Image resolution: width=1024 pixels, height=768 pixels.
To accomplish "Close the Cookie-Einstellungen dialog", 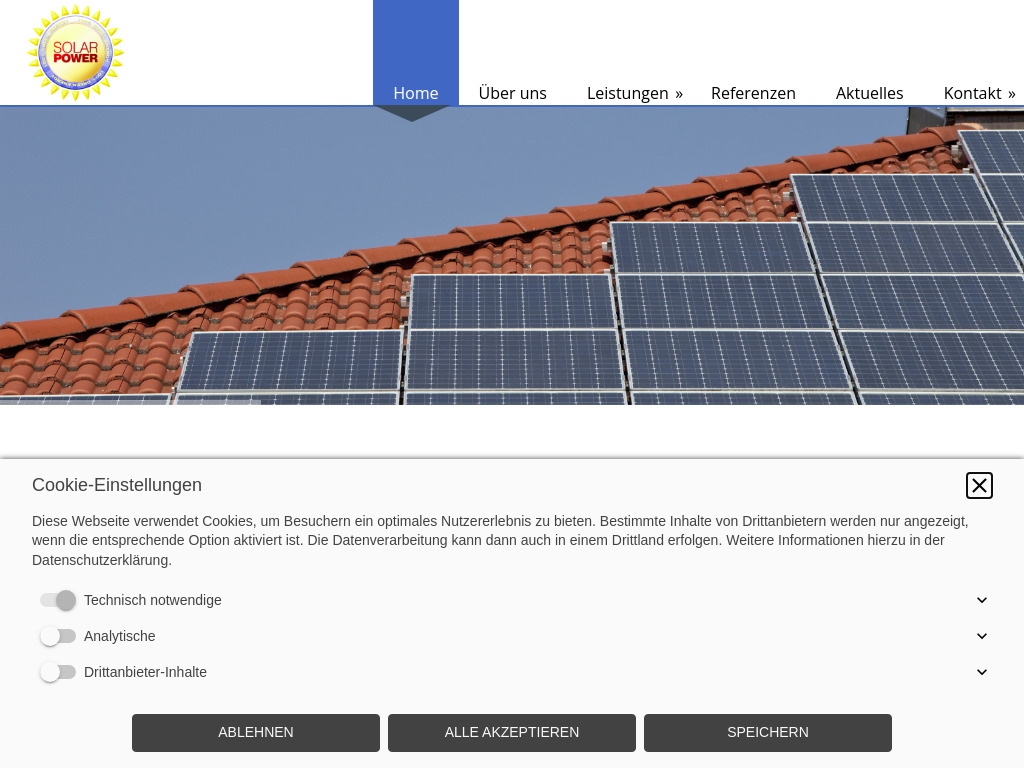I will click(979, 485).
